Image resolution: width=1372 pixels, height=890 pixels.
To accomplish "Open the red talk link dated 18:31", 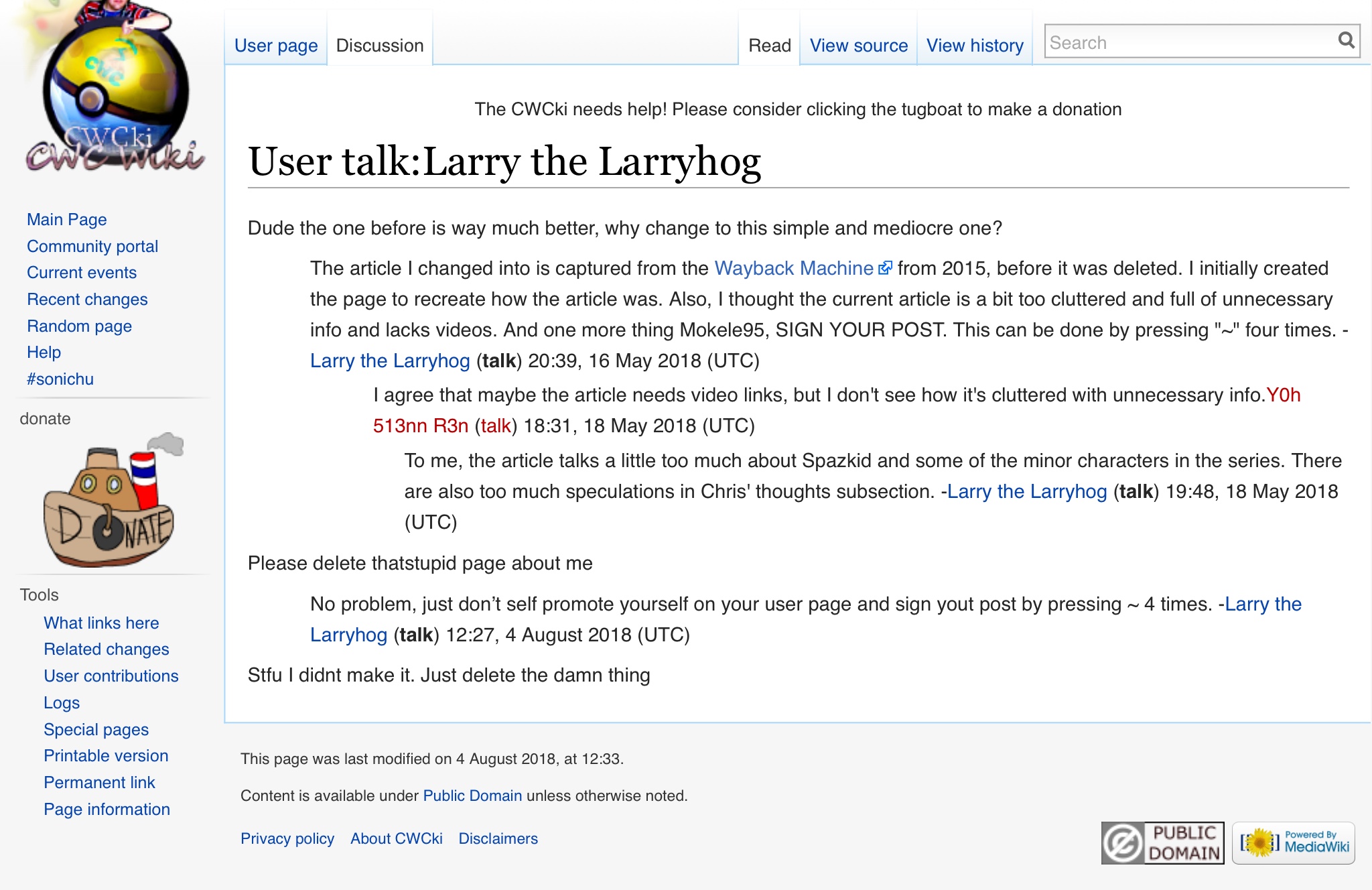I will (x=496, y=426).
